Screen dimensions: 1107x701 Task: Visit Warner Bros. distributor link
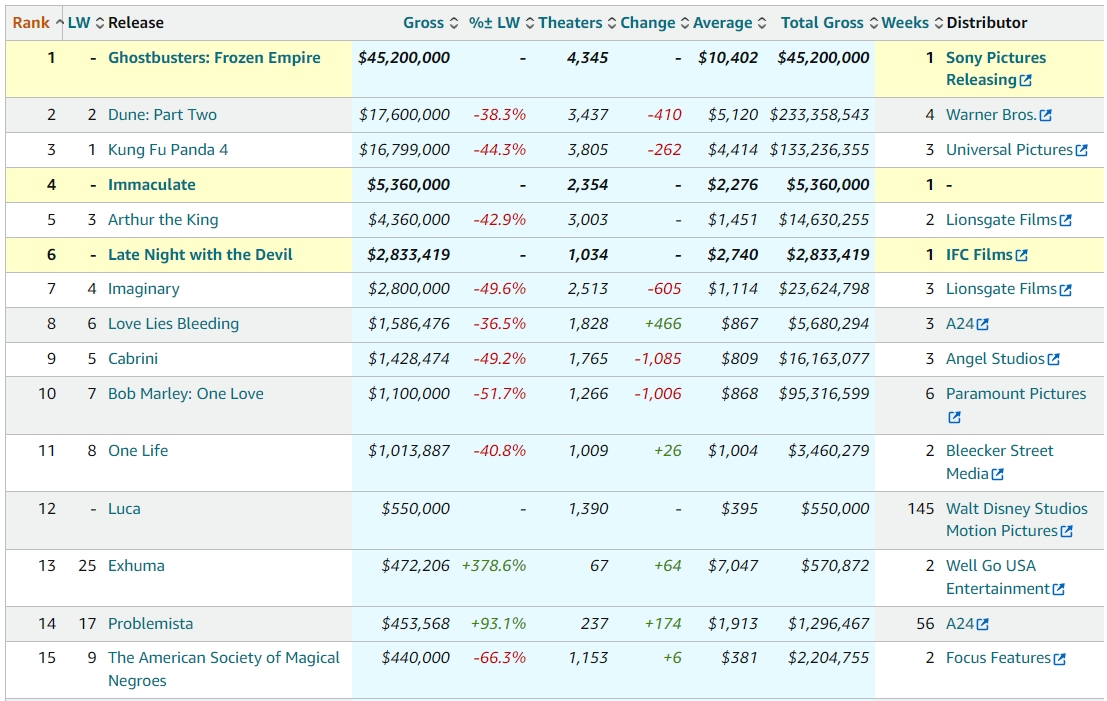[x=991, y=114]
